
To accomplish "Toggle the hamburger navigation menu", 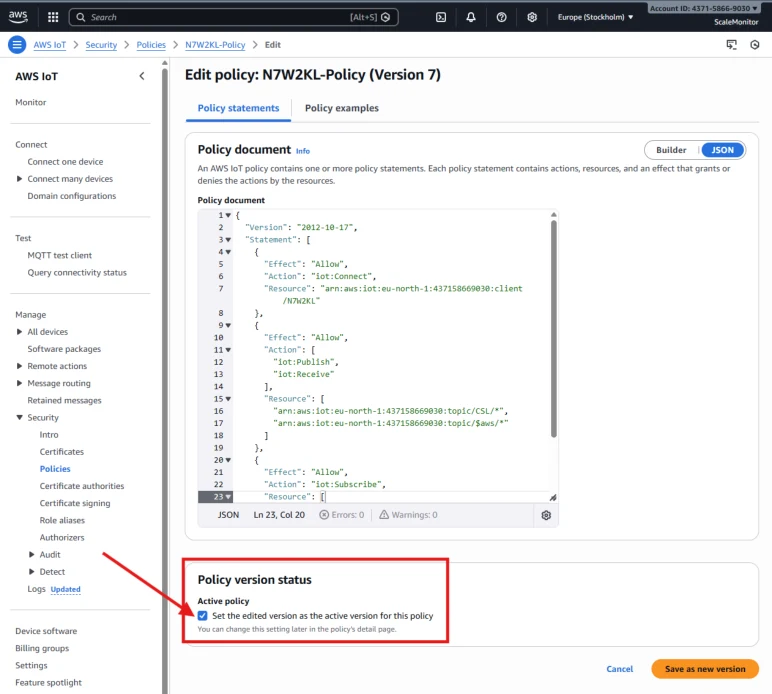I will [x=17, y=45].
